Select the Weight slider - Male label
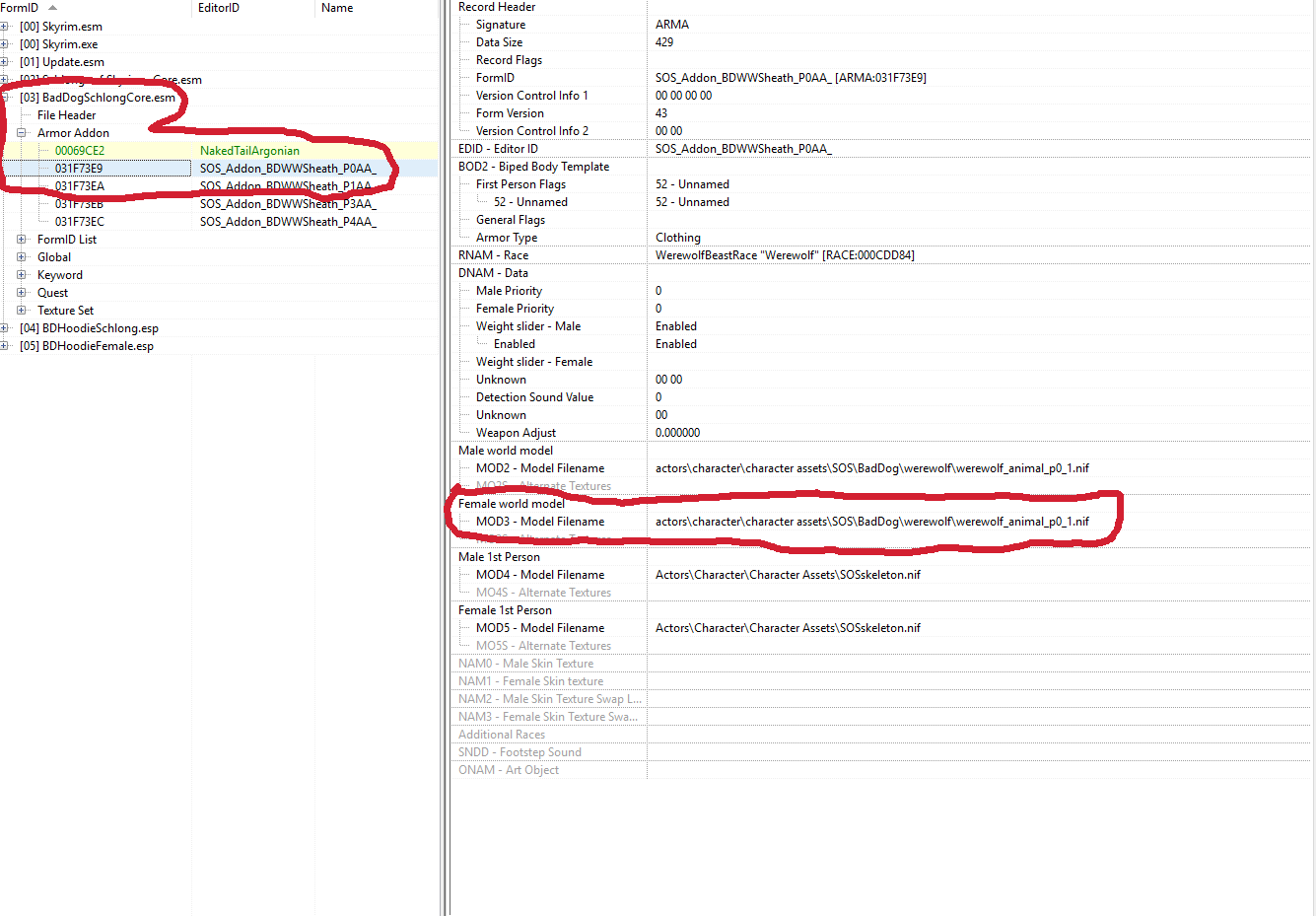Viewport: 1316px width, 916px height. pyautogui.click(x=528, y=326)
